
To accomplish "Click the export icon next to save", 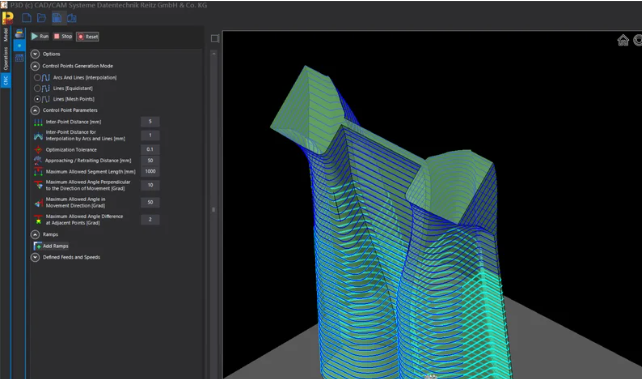I will (x=72, y=18).
